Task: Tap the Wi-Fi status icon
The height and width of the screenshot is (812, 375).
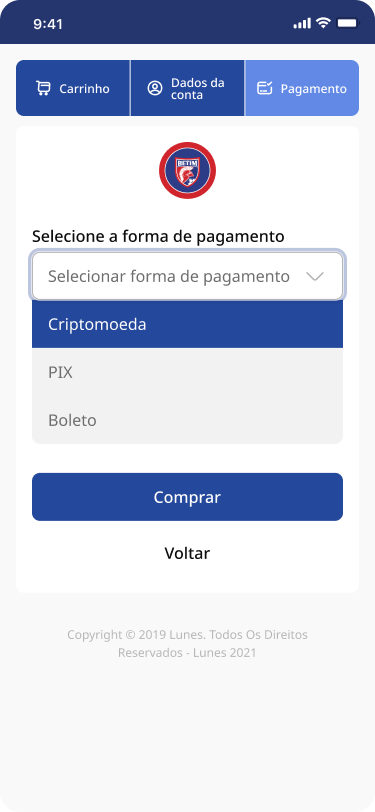Action: coord(324,23)
